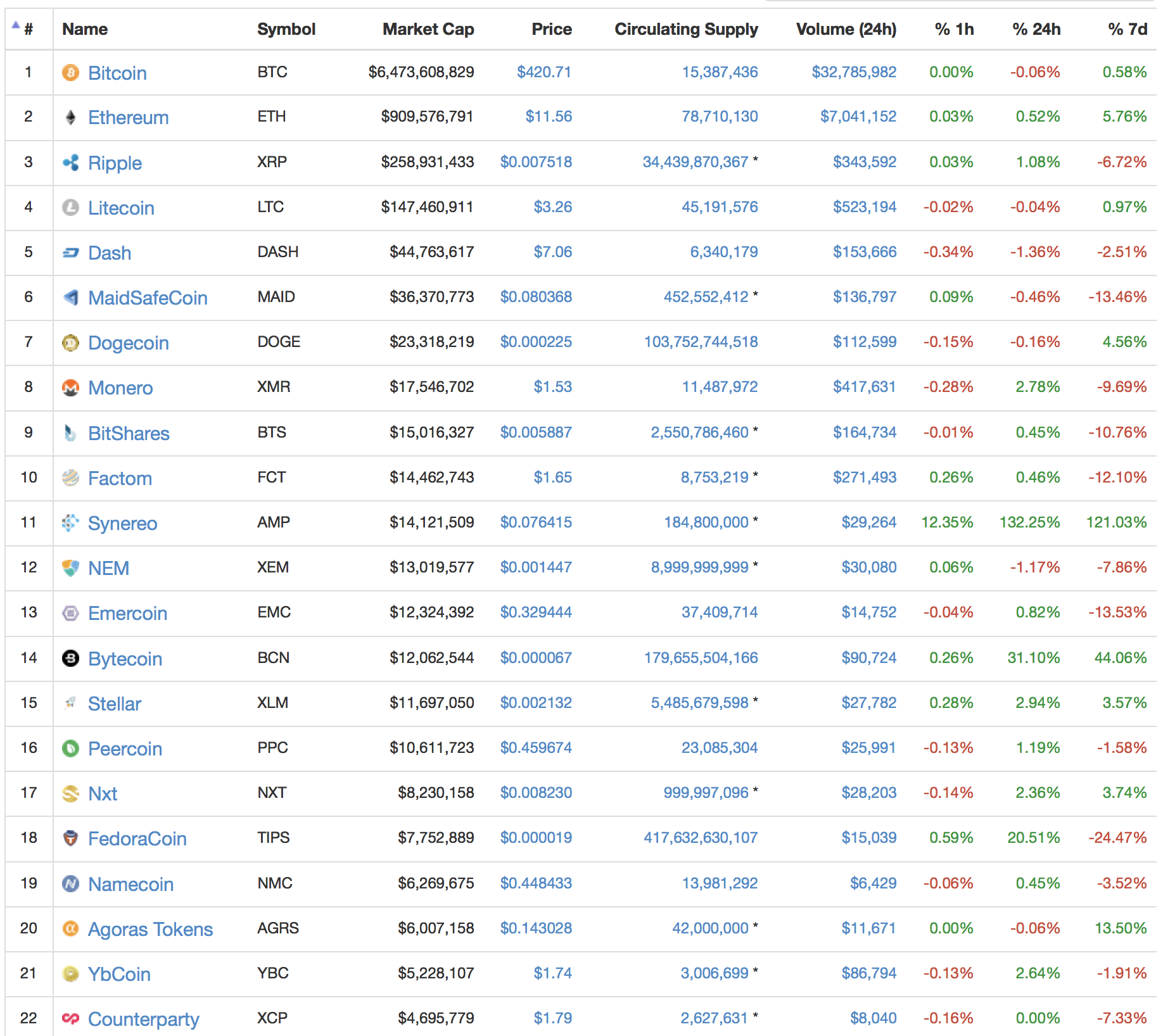The height and width of the screenshot is (1036, 1163).
Task: Click FedoraCoin 7d change -24.47%
Action: click(1117, 837)
